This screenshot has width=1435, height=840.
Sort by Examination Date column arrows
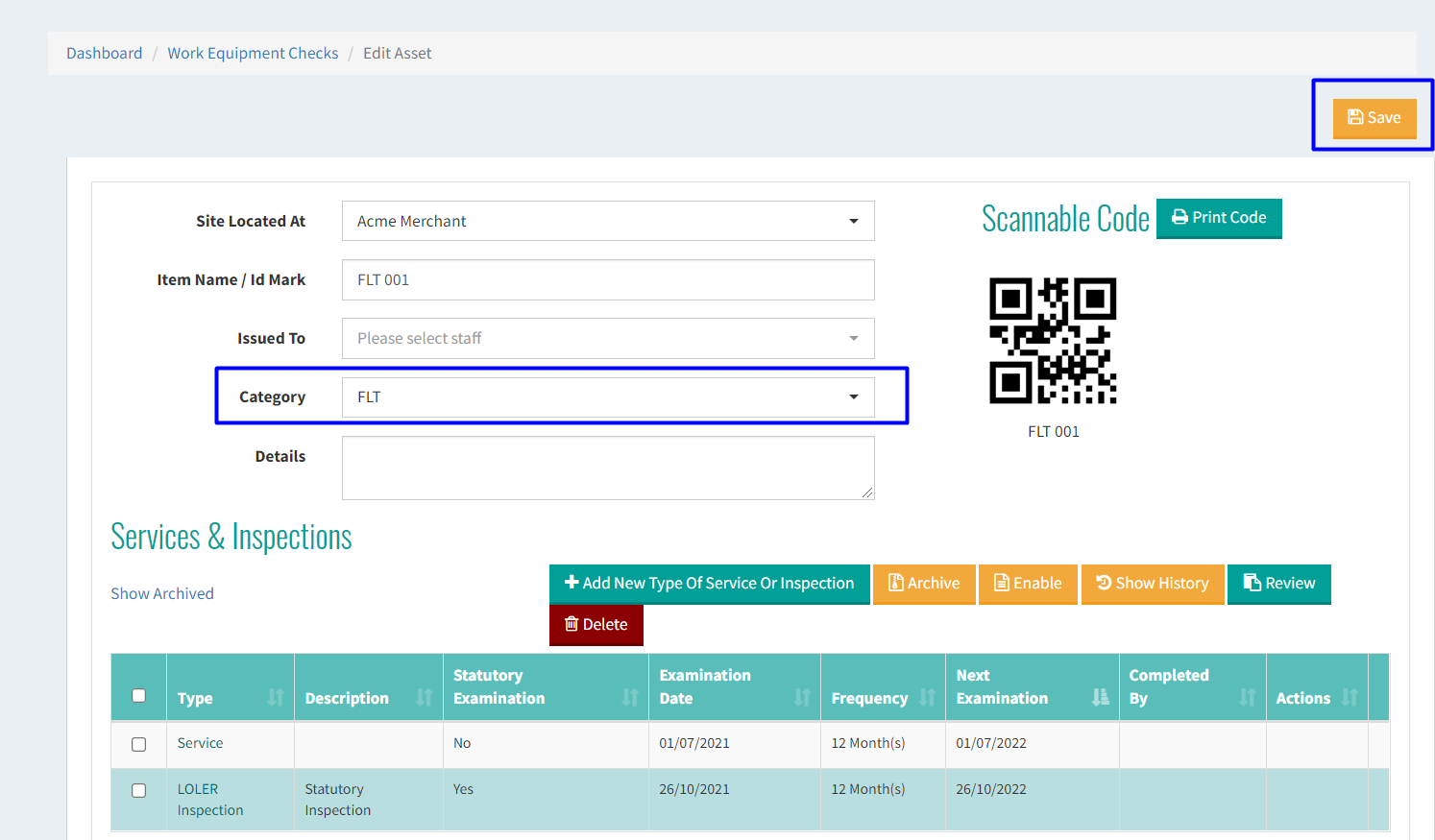click(x=802, y=698)
